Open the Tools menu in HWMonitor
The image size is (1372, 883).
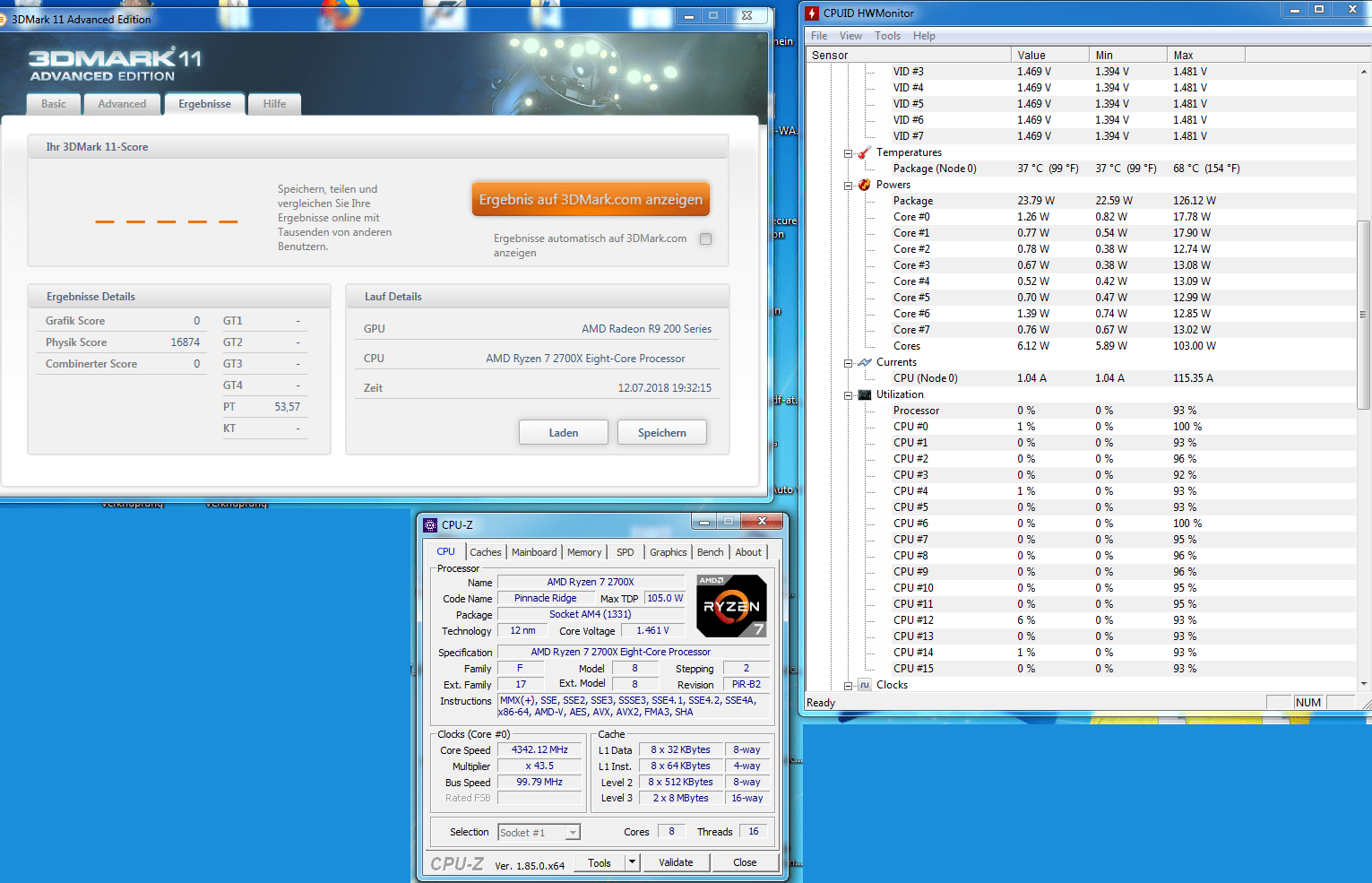(887, 36)
